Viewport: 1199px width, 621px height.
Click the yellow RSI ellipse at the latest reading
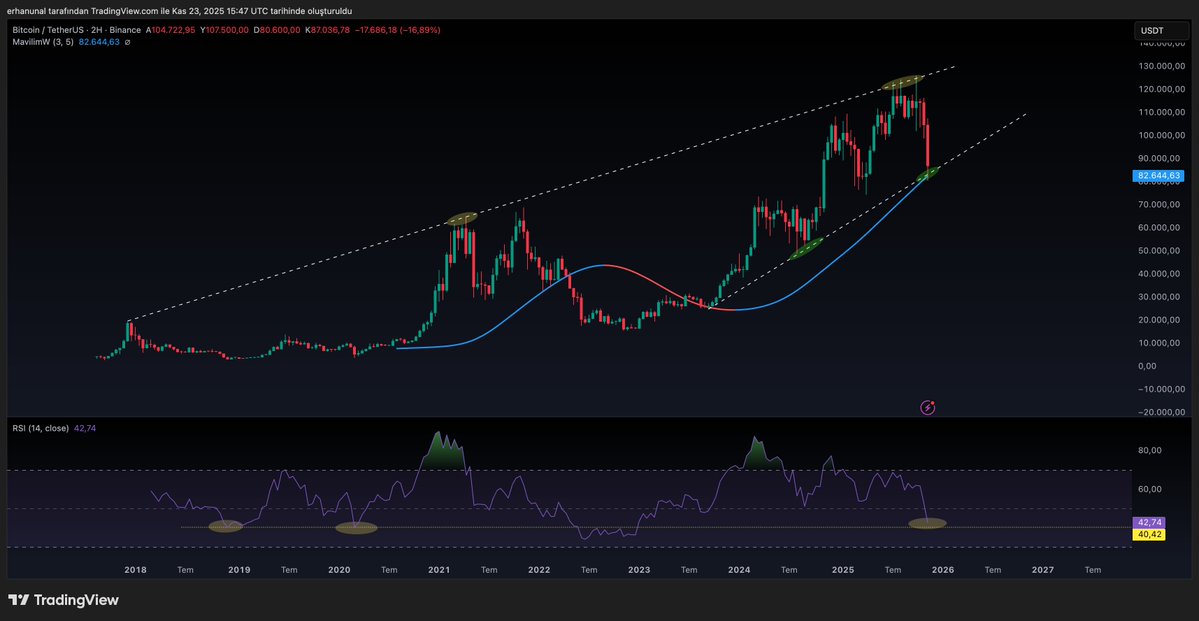(928, 524)
